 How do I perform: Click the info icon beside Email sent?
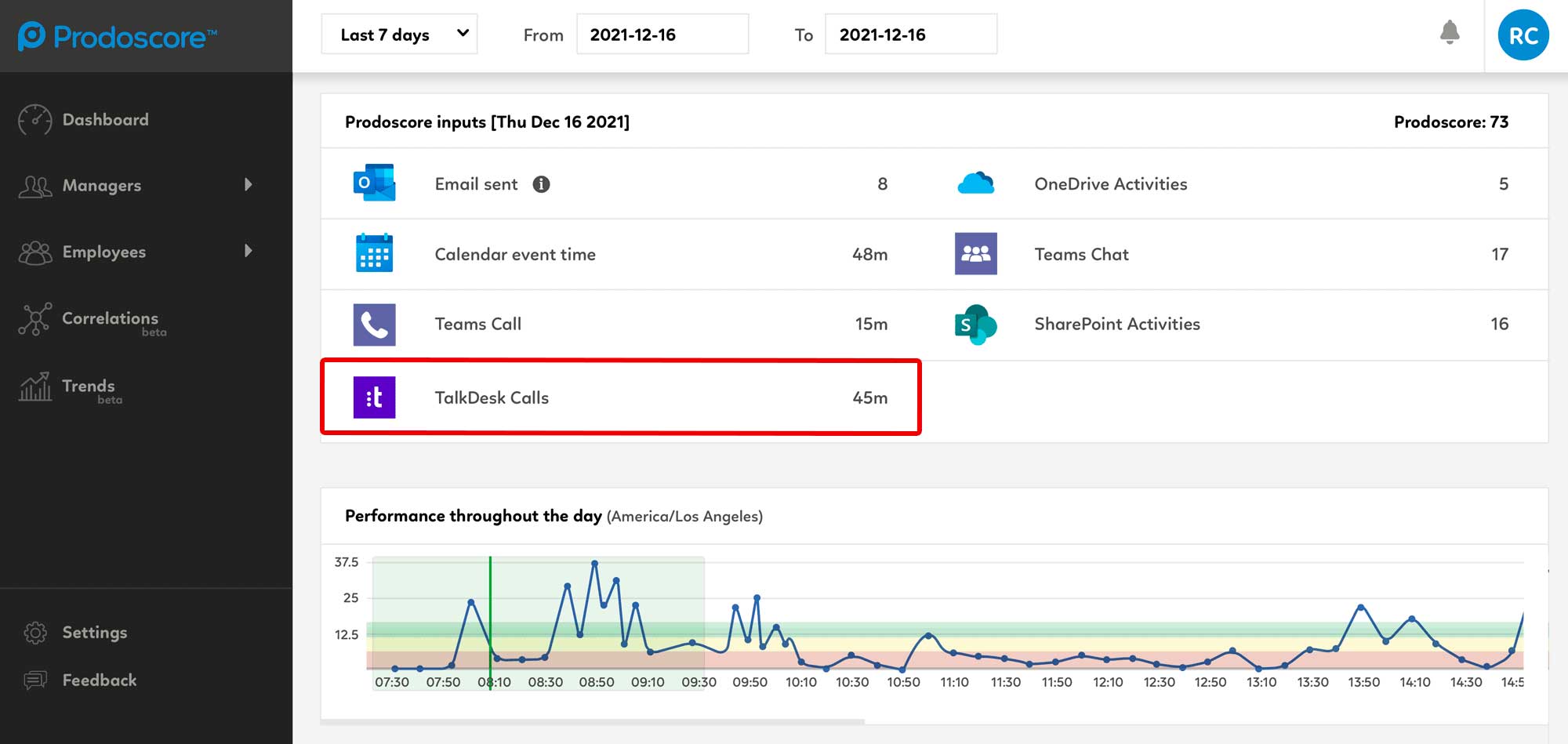(541, 184)
